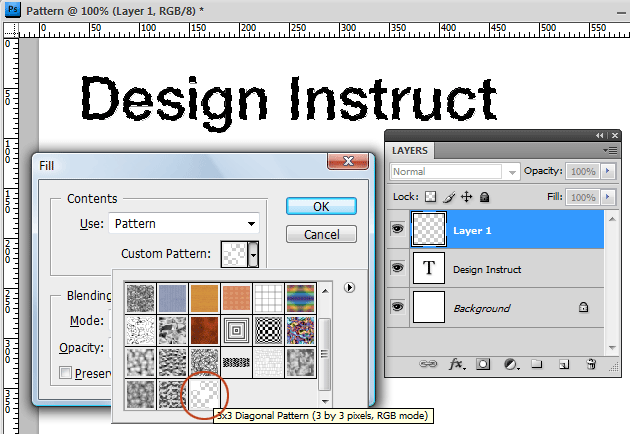Screen dimensions: 630x434
Task: Select the Design Instruct text layer thumbnail
Action: coord(429,268)
